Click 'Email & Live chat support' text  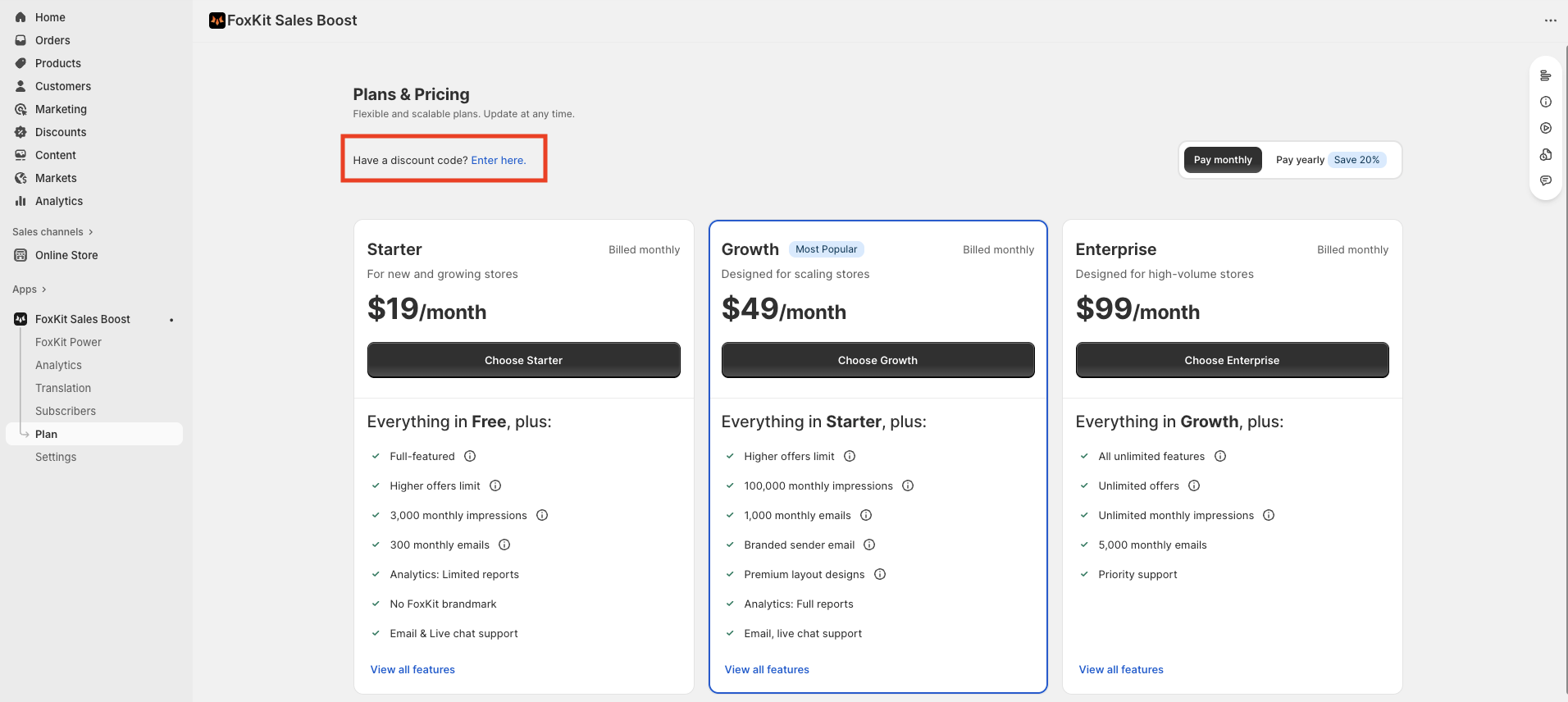coord(454,633)
